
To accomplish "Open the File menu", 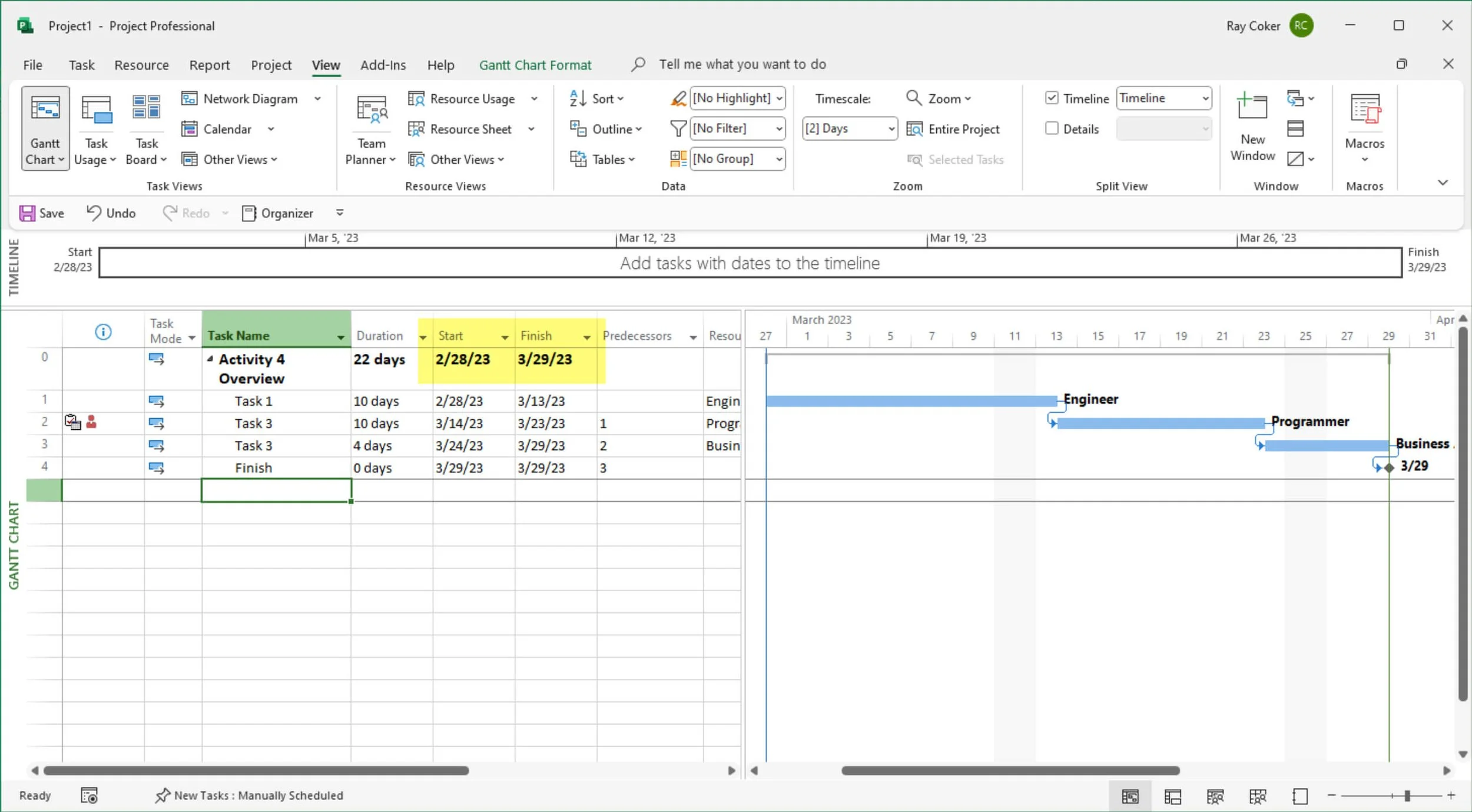I will 32,65.
